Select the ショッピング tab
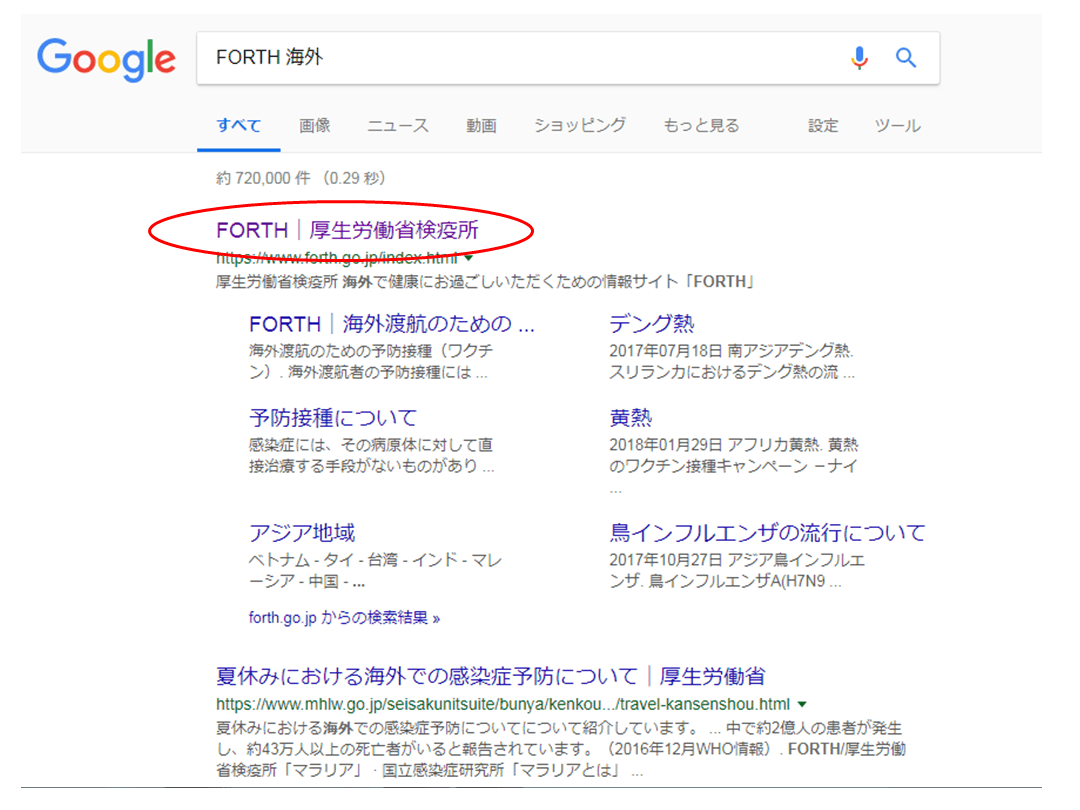Screen dimensions: 1080x810 point(580,126)
